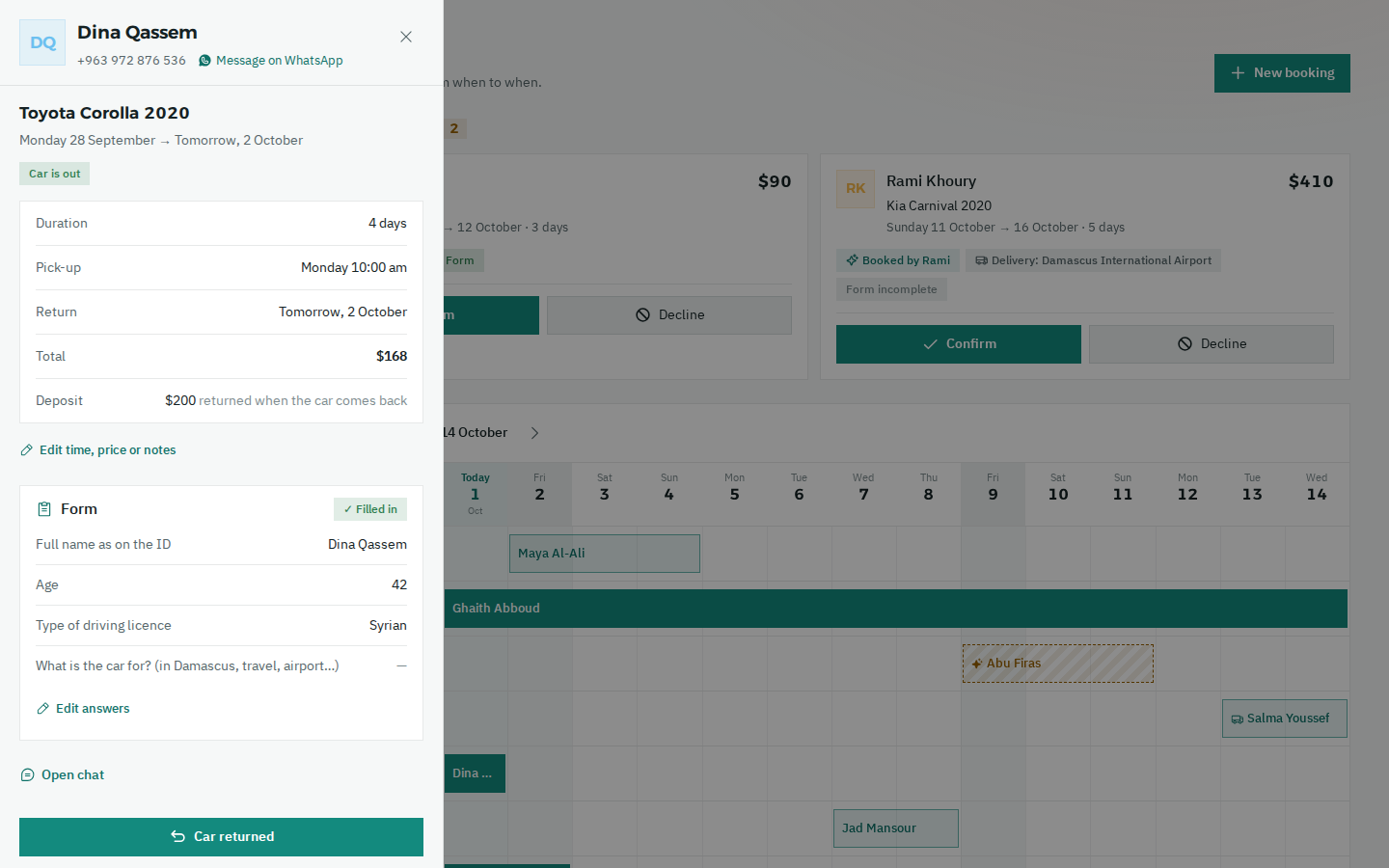Click the Total $168 value
The width and height of the screenshot is (1389, 868).
point(392,357)
